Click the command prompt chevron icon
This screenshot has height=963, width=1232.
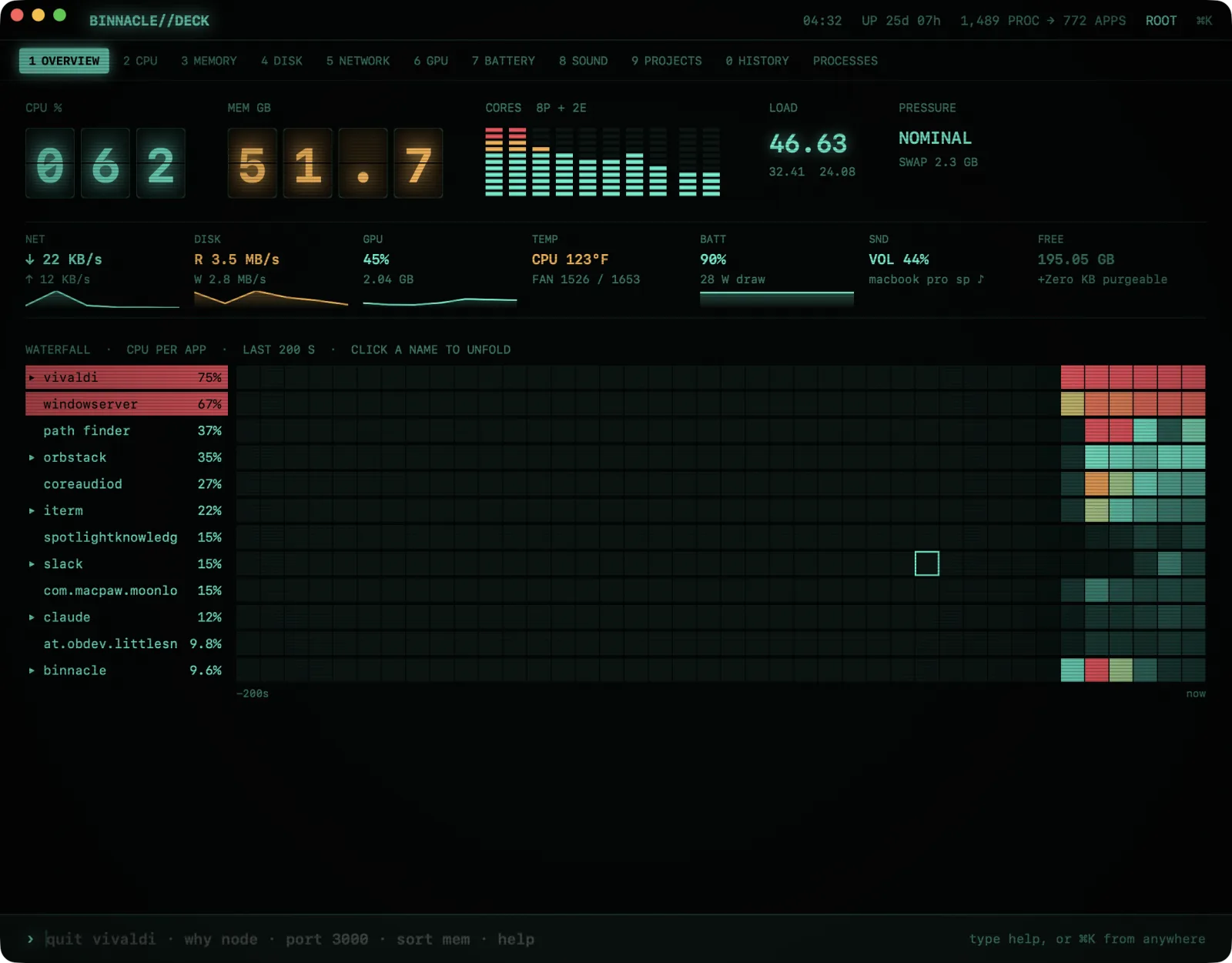pyautogui.click(x=30, y=939)
